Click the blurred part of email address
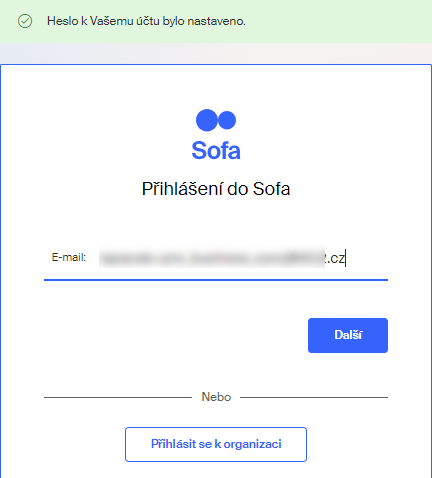The height and width of the screenshot is (478, 432). (x=212, y=258)
